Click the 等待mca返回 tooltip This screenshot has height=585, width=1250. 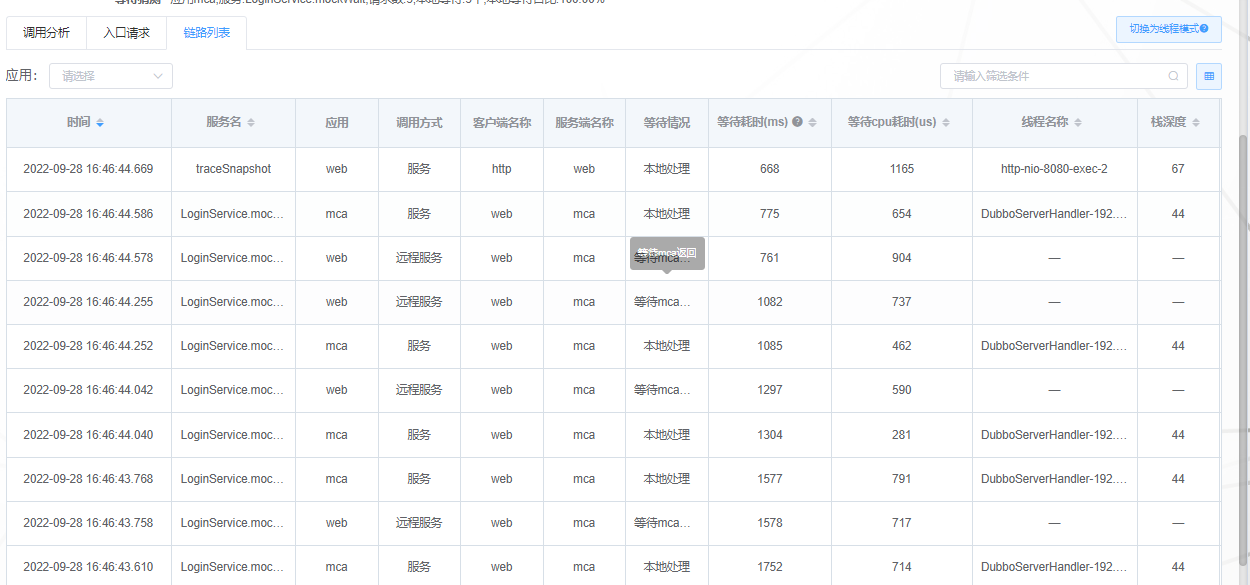pos(667,253)
